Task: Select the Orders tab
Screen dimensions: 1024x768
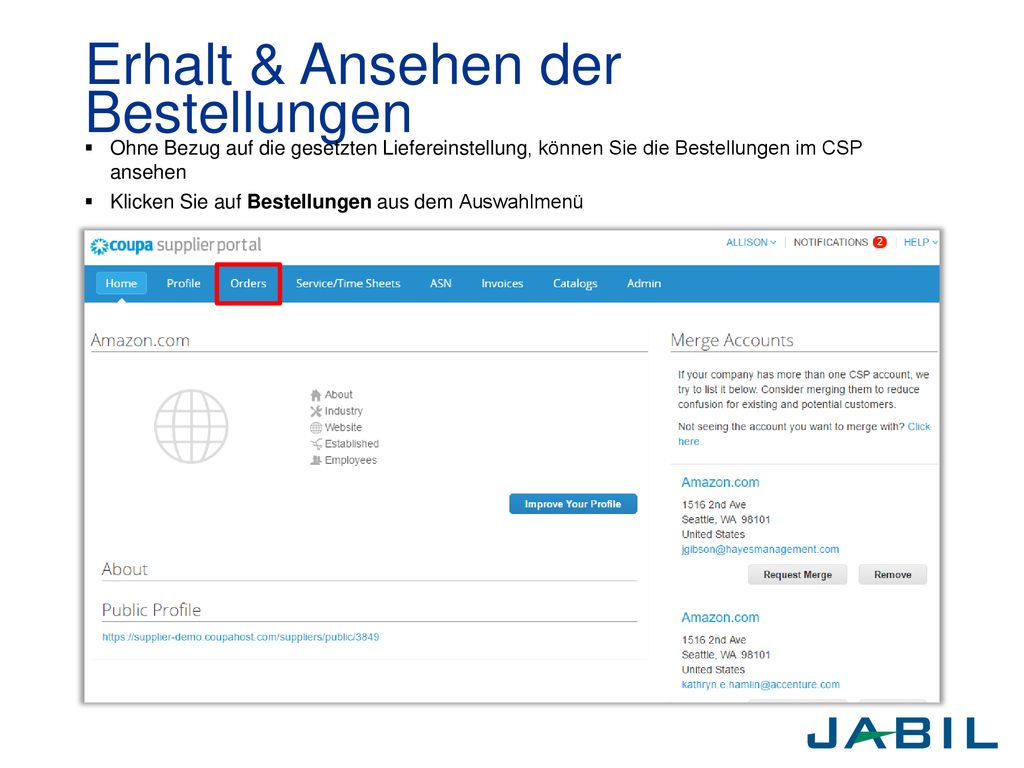Action: pos(248,283)
